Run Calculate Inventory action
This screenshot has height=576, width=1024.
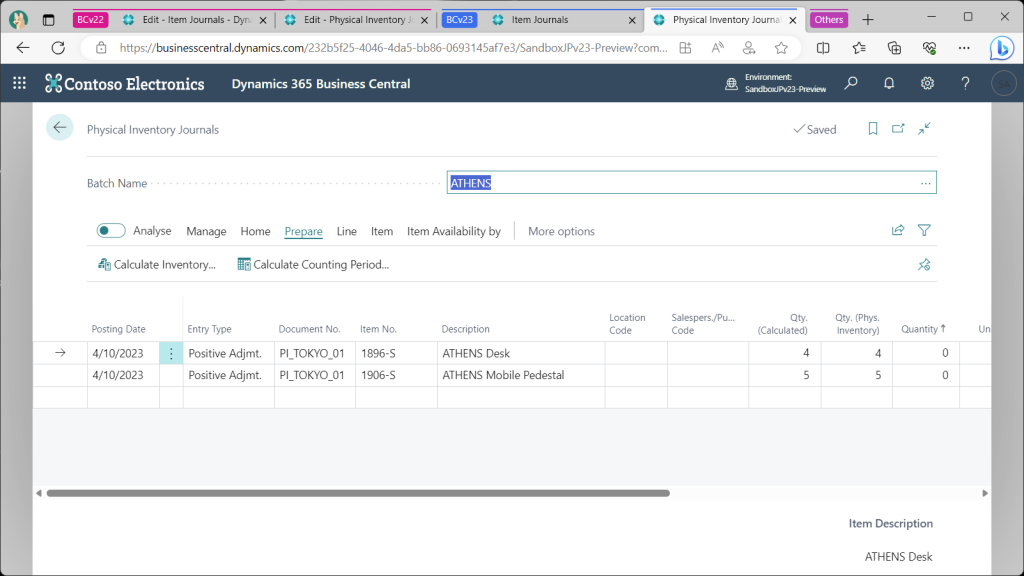click(157, 264)
